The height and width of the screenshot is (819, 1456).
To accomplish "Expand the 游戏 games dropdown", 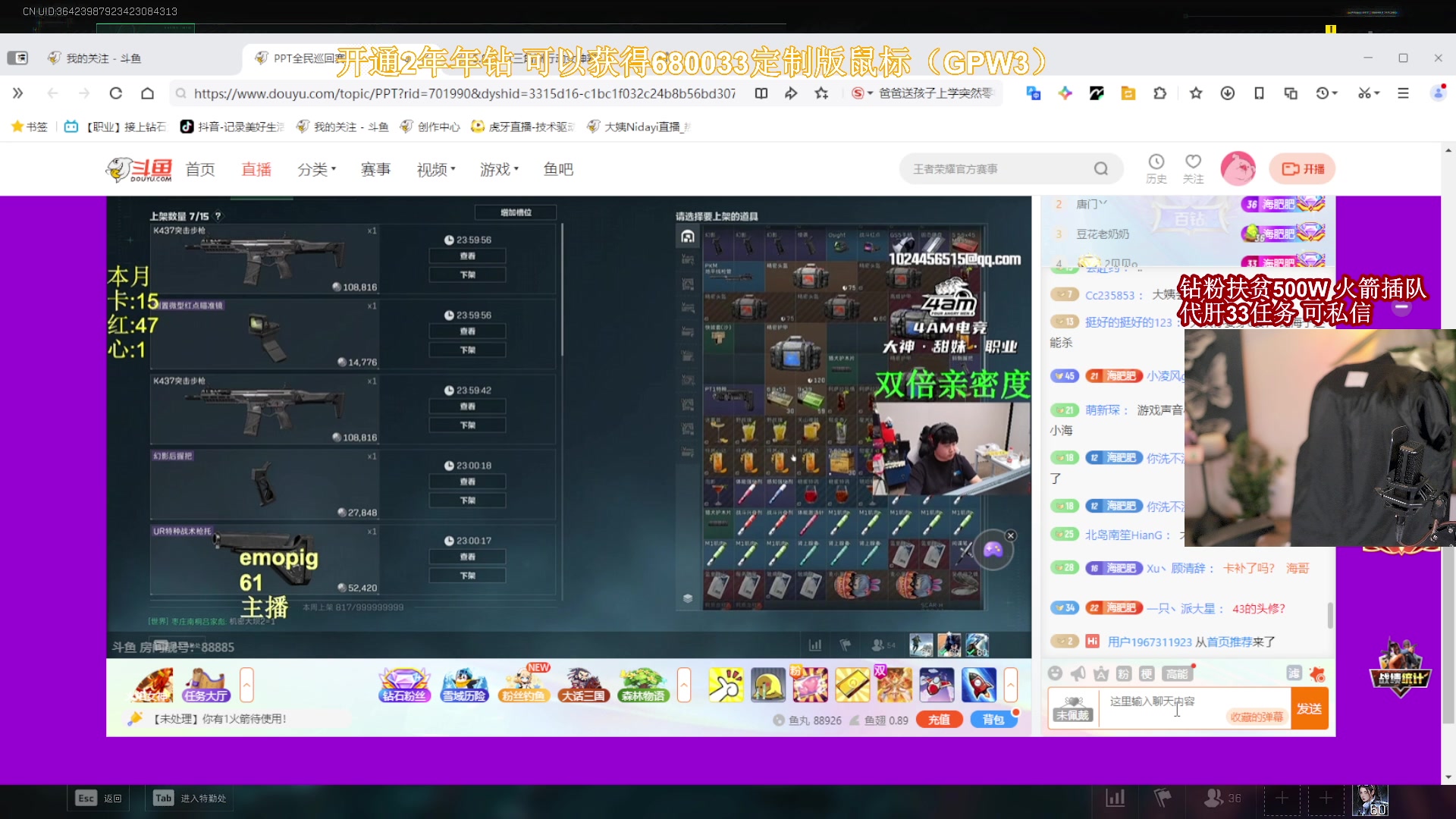I will click(499, 169).
